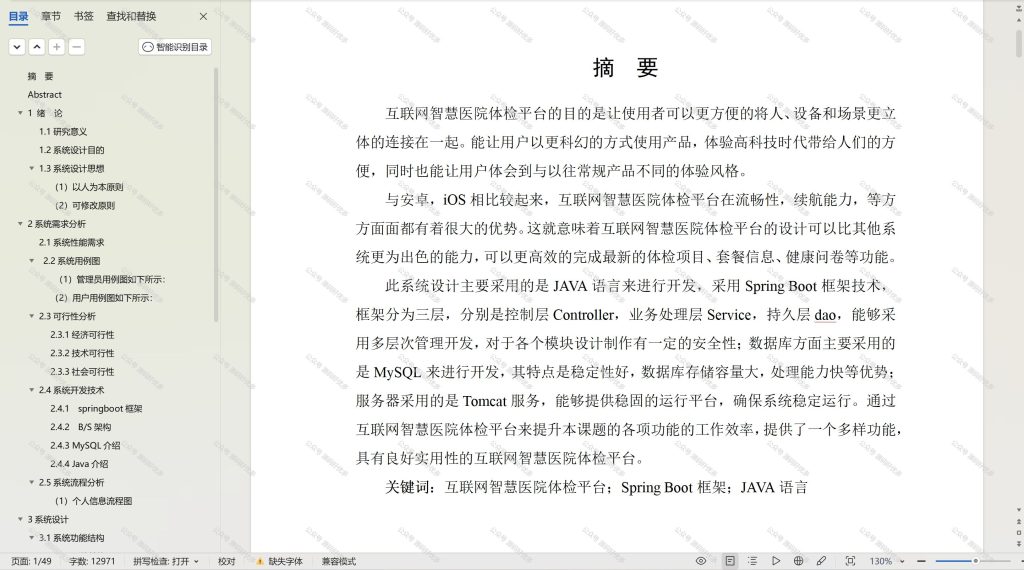Click the 缺失字体 warning
This screenshot has width=1024, height=570.
coord(280,562)
